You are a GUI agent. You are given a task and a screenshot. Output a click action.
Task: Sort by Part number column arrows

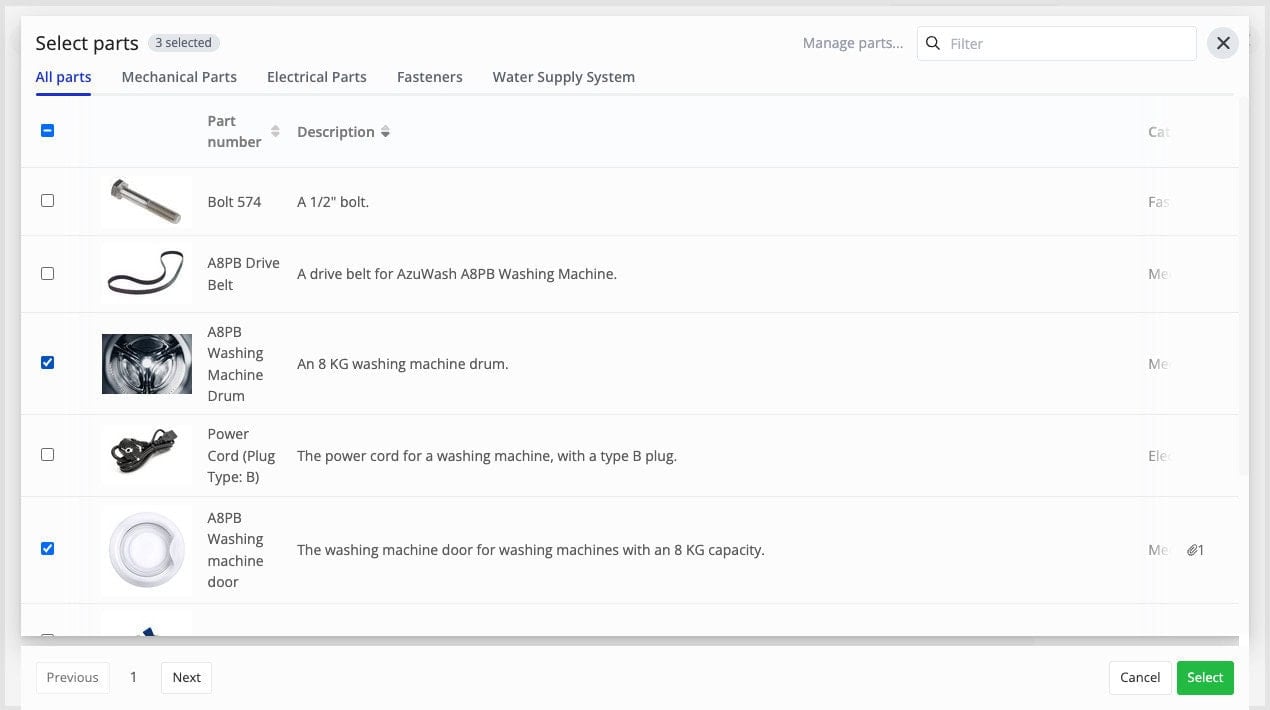click(275, 132)
